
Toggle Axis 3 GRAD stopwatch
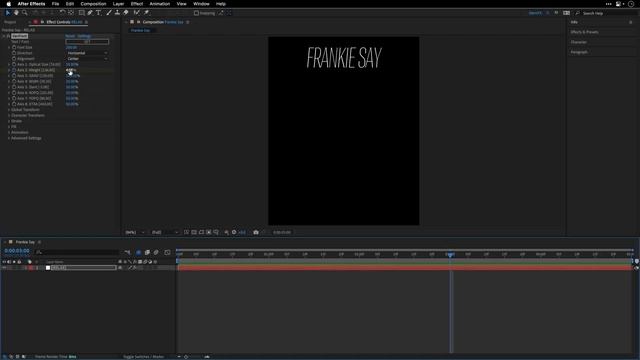click(x=14, y=76)
